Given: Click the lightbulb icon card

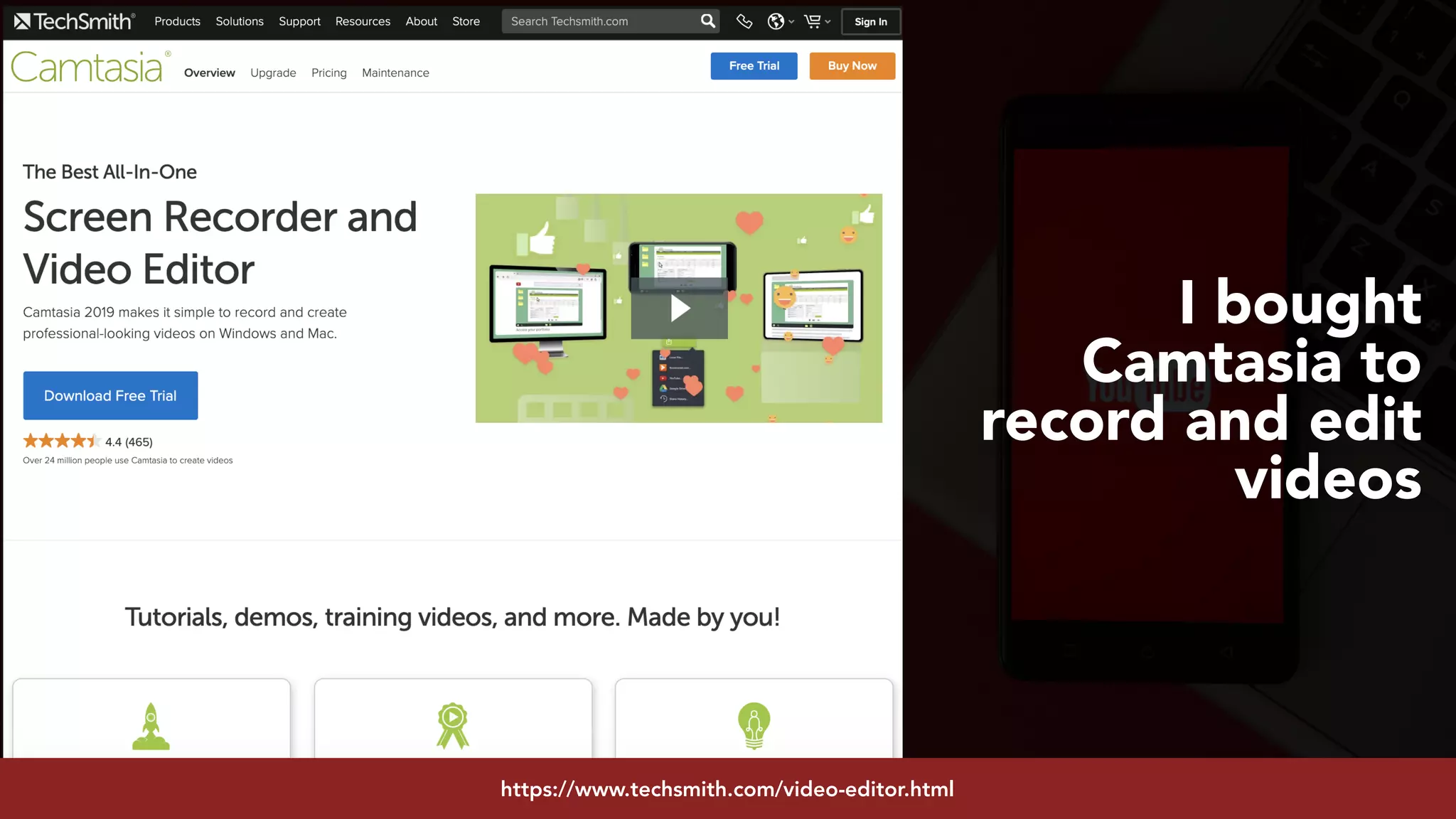Looking at the screenshot, I should (754, 718).
